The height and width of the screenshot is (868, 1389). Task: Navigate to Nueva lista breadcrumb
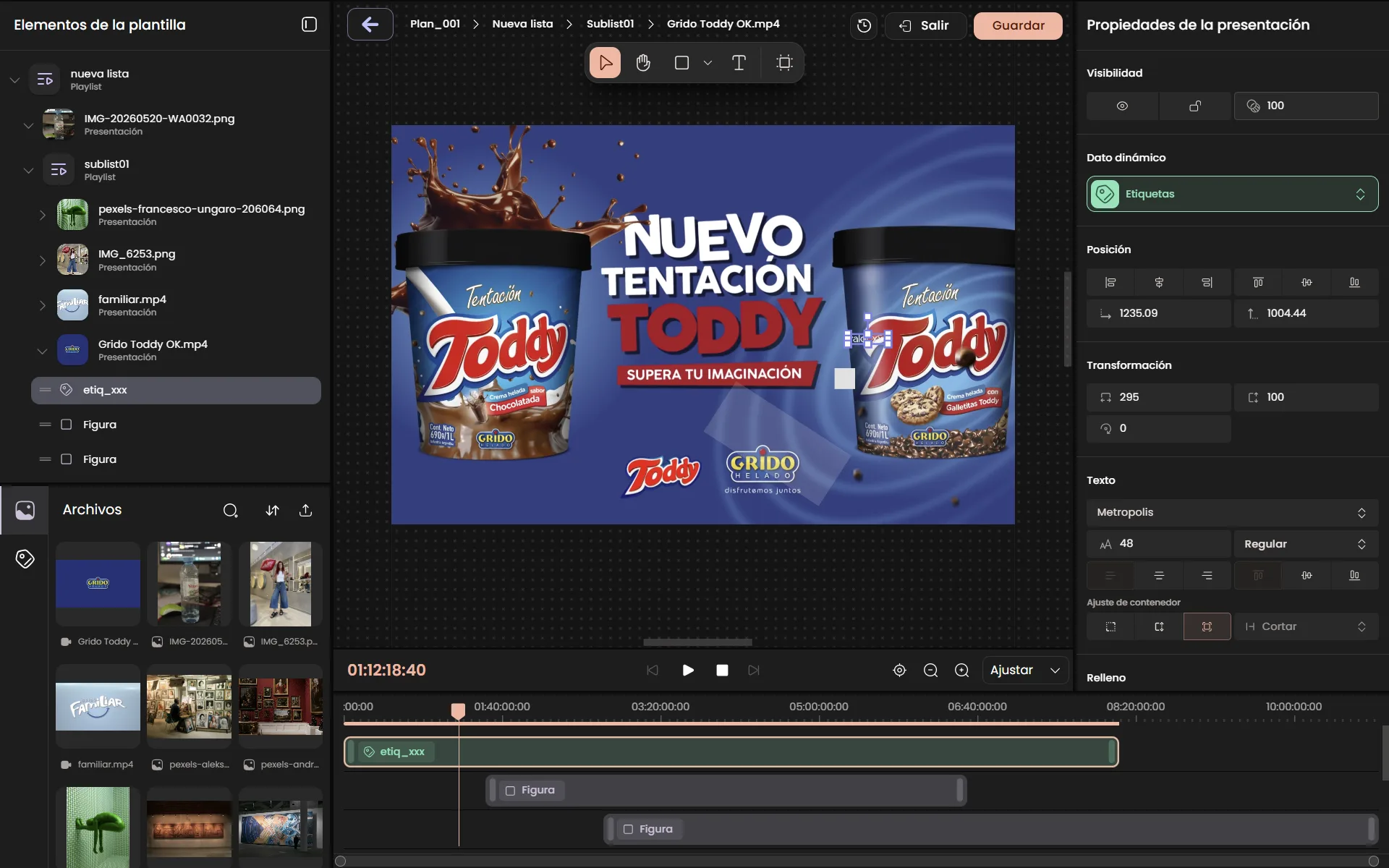tap(522, 24)
